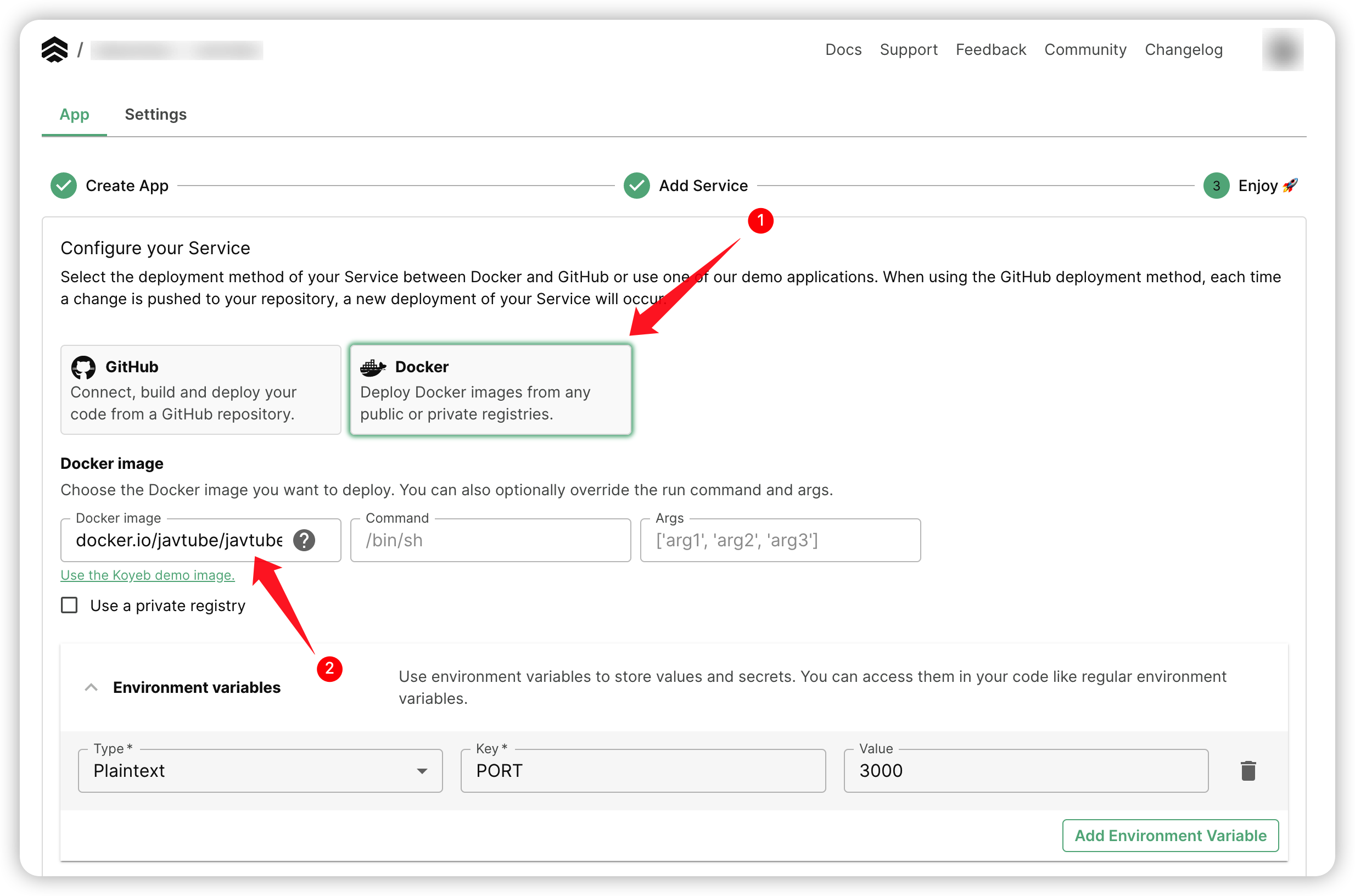Screen dimensions: 1355x896
Task: Open the blurred user avatar menu
Action: click(x=1282, y=50)
